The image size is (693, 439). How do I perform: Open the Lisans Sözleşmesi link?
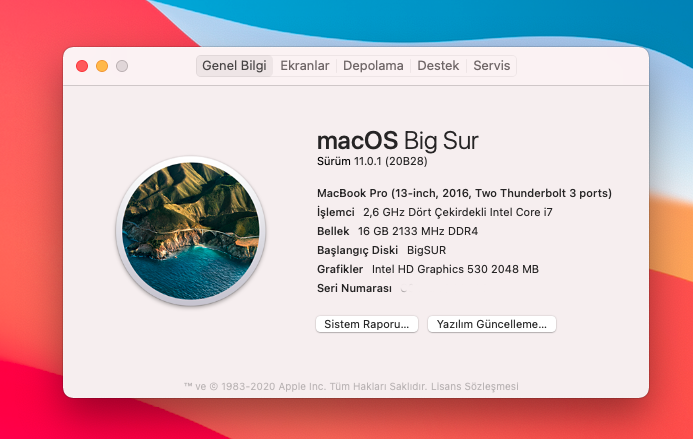click(x=475, y=386)
